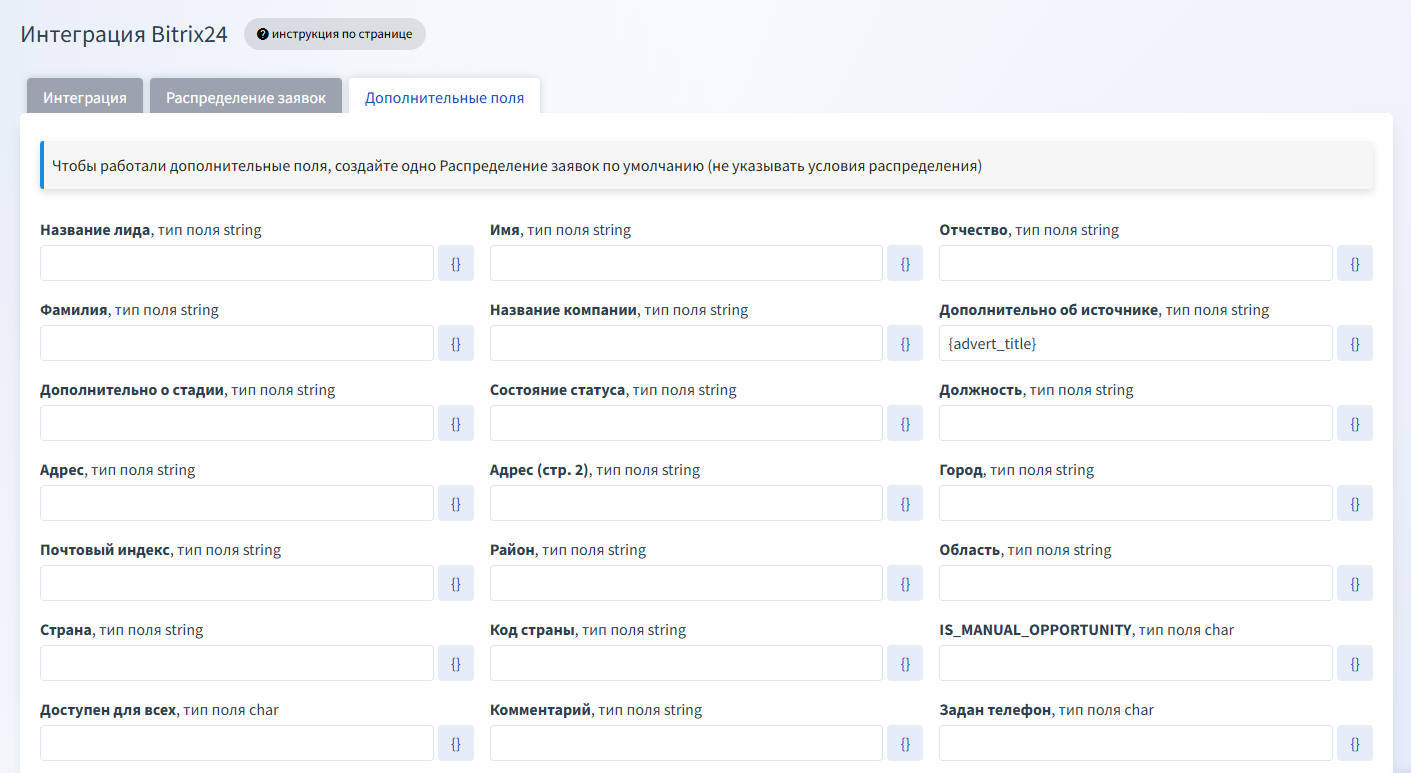1411x773 pixels.
Task: Click braces icon beside Почтовый индекс
Action: [x=456, y=583]
